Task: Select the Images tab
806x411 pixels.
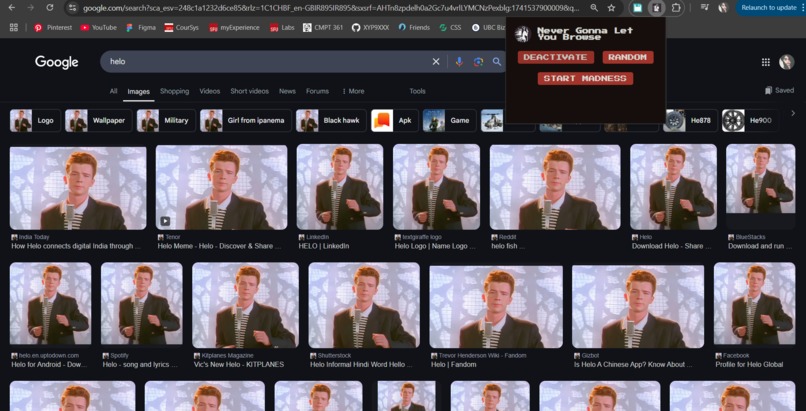Action: pyautogui.click(x=138, y=91)
